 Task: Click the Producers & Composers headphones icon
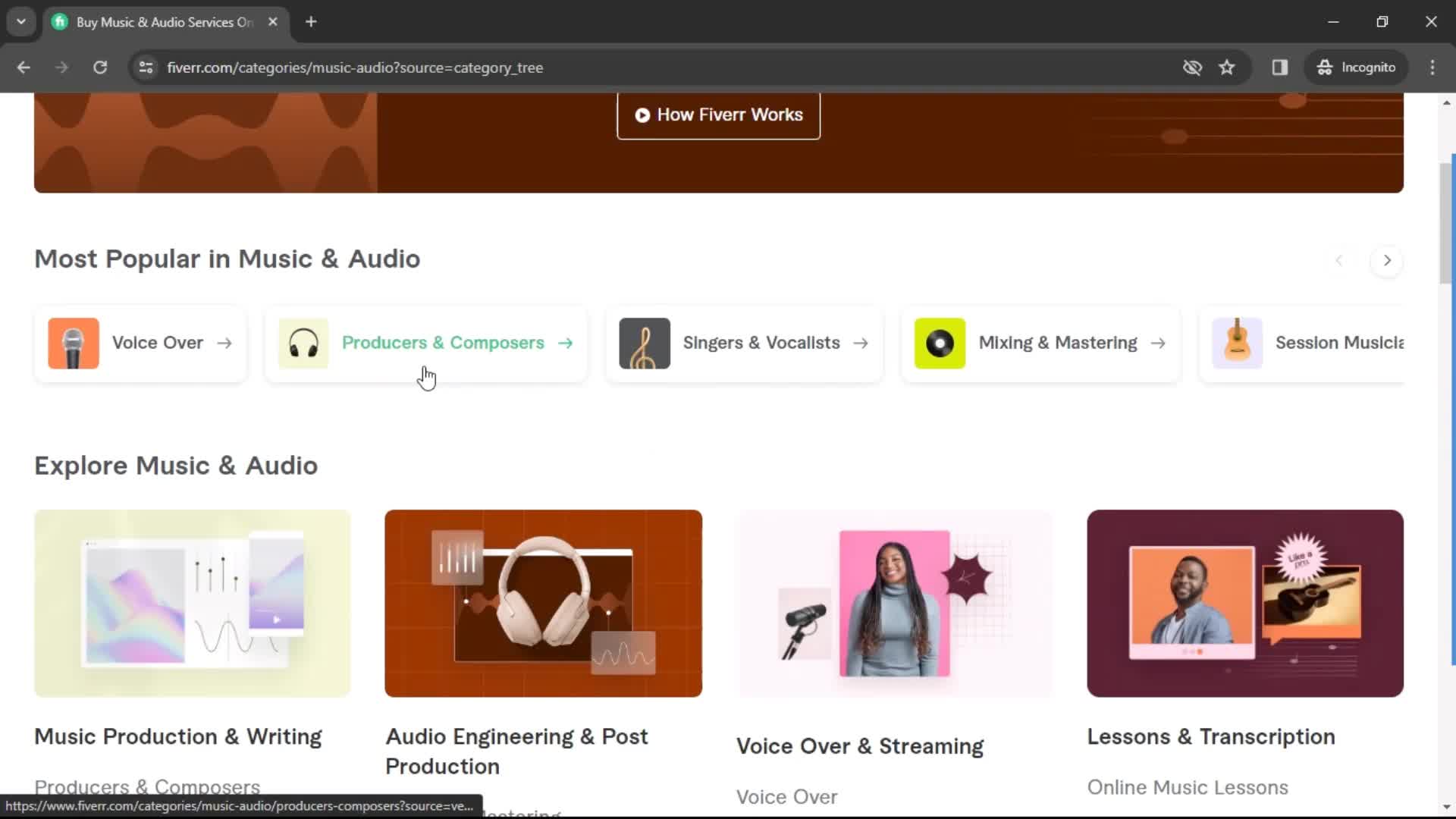point(303,342)
